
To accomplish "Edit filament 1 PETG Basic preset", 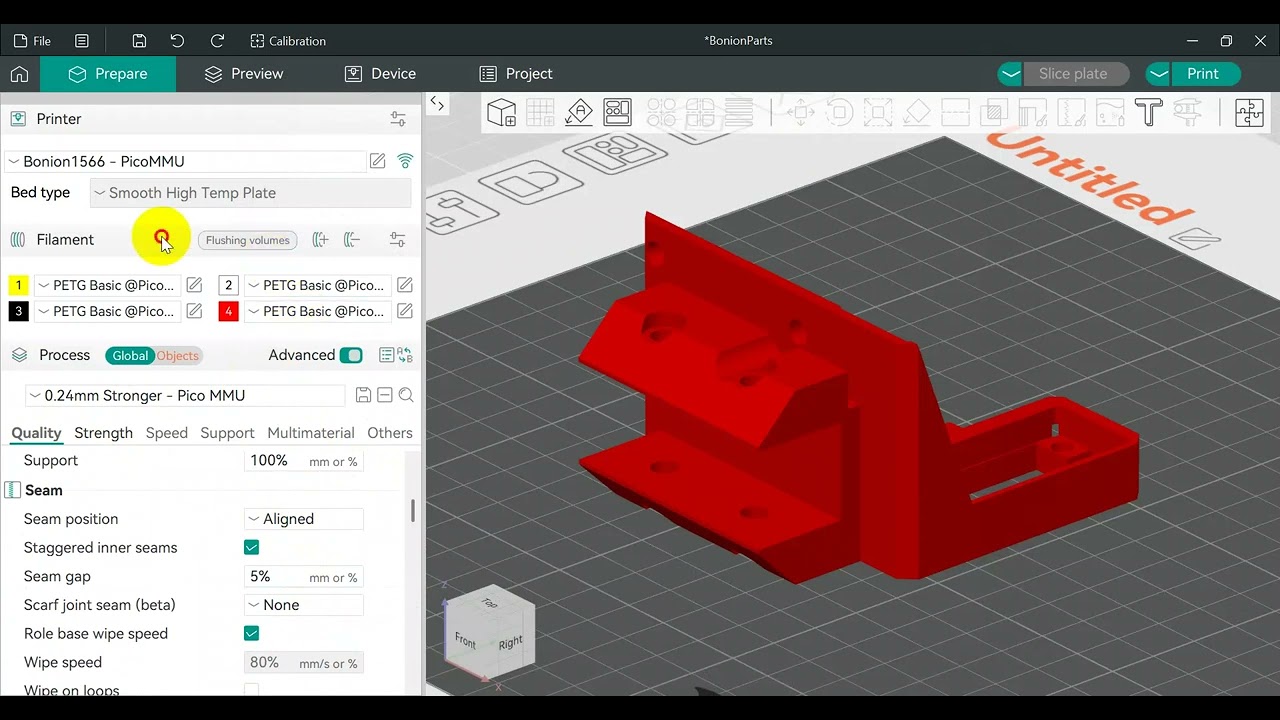I will tap(194, 285).
